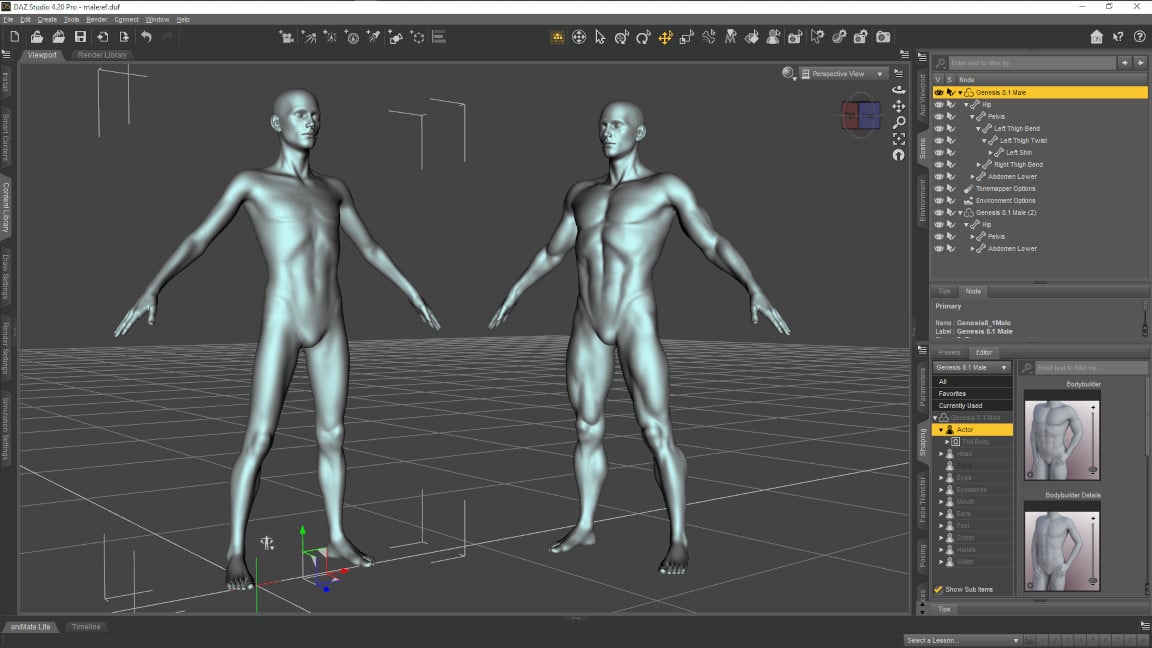The width and height of the screenshot is (1152, 648).
Task: Click the viewport zoom magnifier icon
Action: (898, 122)
